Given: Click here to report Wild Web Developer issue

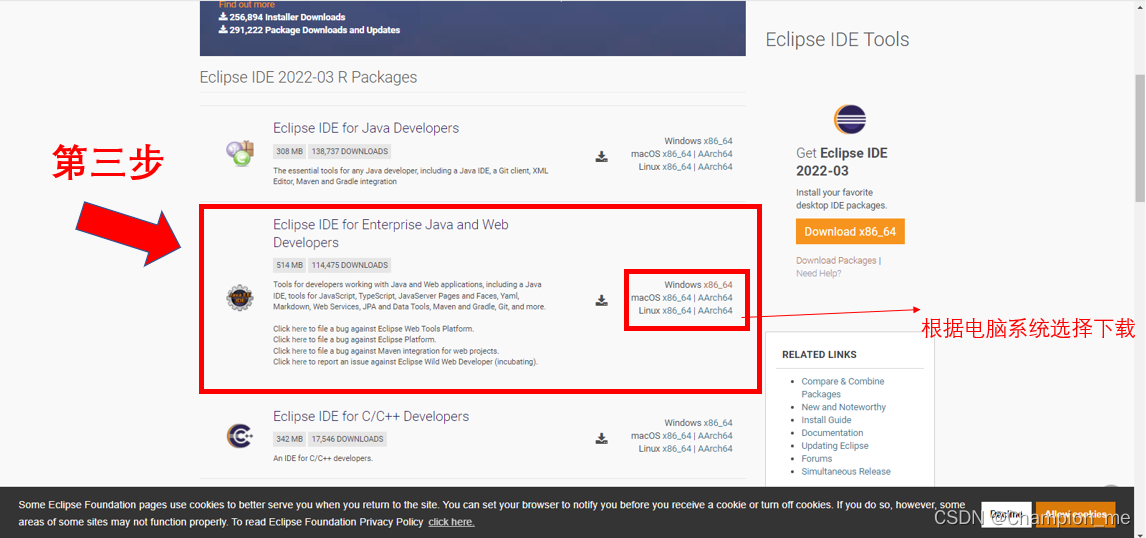Looking at the screenshot, I should (x=299, y=362).
